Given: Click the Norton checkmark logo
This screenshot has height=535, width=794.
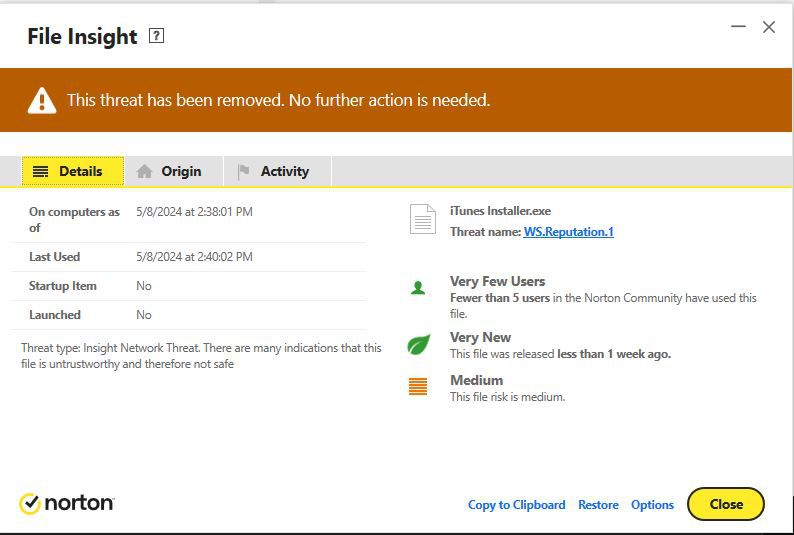Looking at the screenshot, I should coord(30,504).
